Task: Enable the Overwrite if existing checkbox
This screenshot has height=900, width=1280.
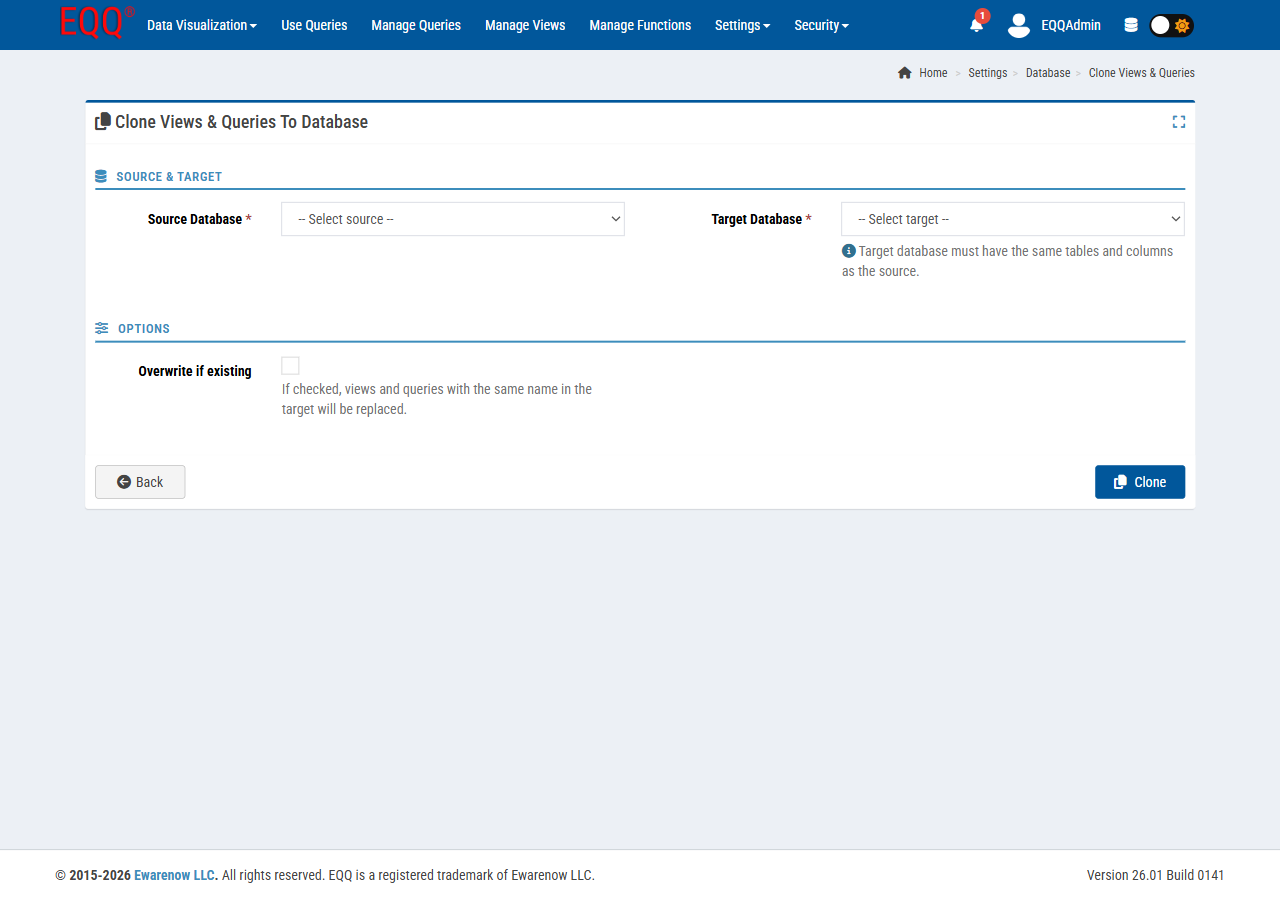Action: click(290, 365)
